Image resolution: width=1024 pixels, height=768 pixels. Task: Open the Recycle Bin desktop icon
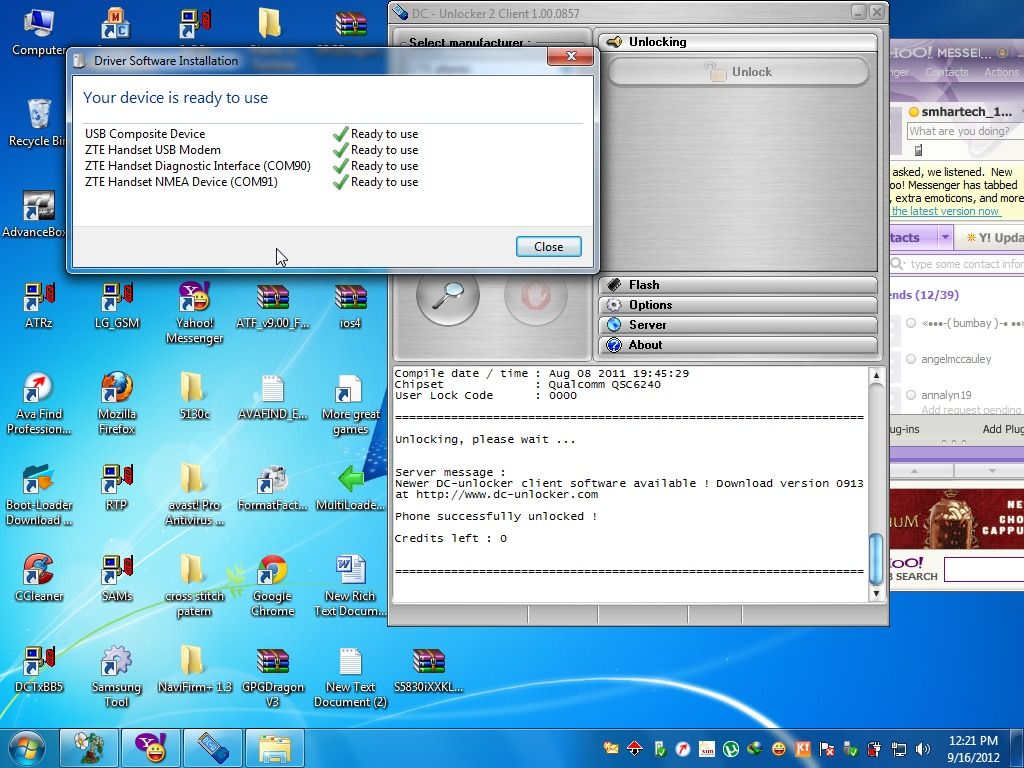[38, 123]
